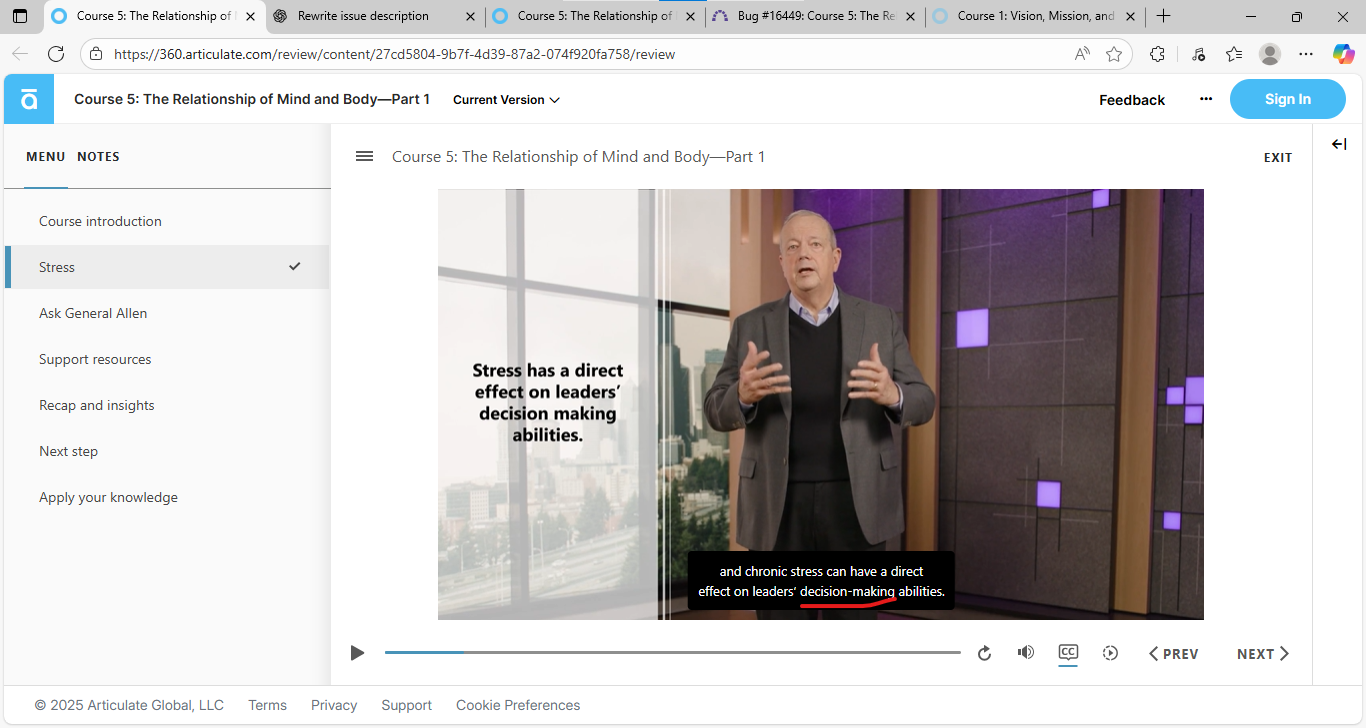Open a new browser tab plus icon

[x=1163, y=16]
